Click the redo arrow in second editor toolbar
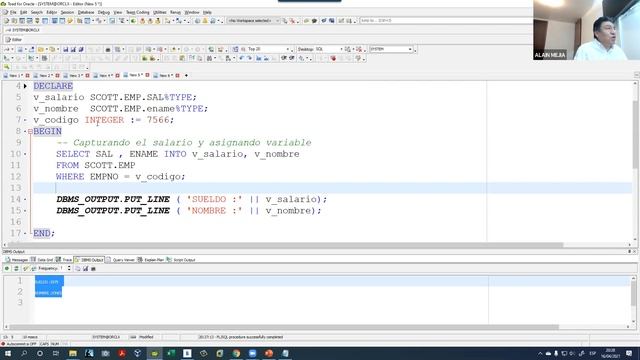The height and width of the screenshot is (360, 640). [x=249, y=58]
